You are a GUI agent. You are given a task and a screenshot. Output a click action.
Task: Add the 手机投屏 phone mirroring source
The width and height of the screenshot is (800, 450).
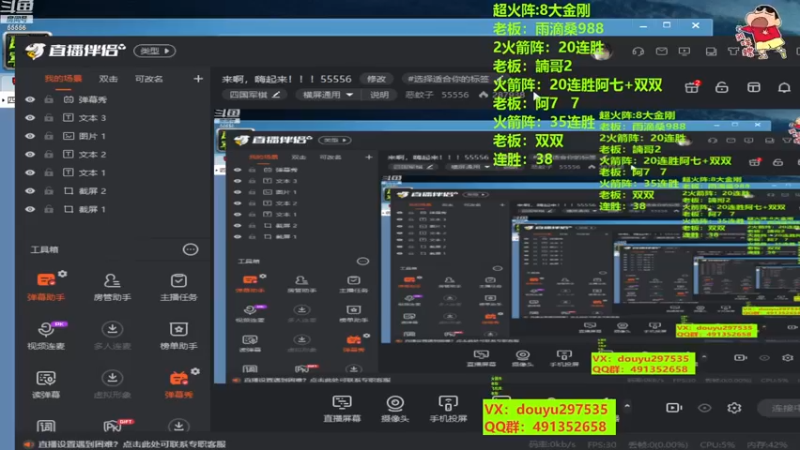point(448,409)
